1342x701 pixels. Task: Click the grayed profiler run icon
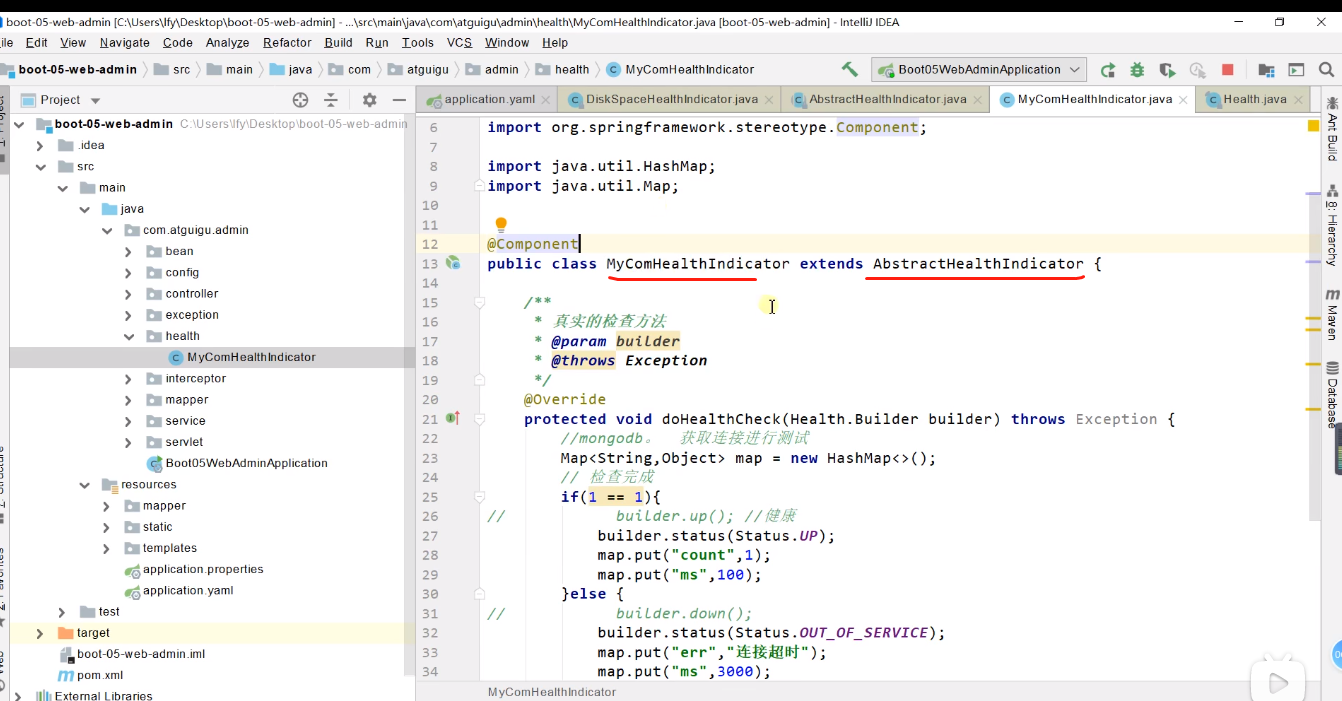click(1197, 70)
